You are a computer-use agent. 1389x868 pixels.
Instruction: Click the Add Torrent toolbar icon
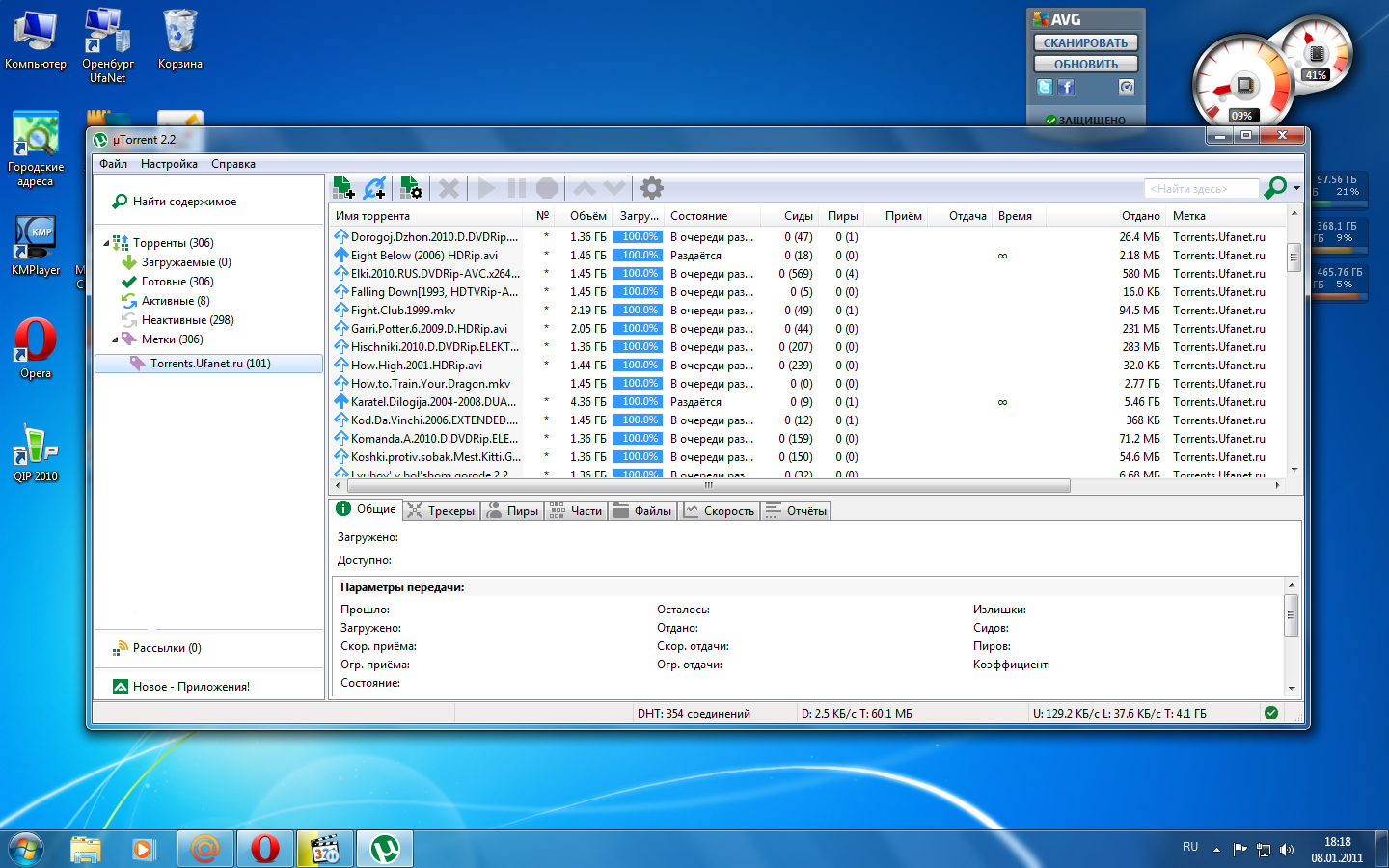[343, 188]
